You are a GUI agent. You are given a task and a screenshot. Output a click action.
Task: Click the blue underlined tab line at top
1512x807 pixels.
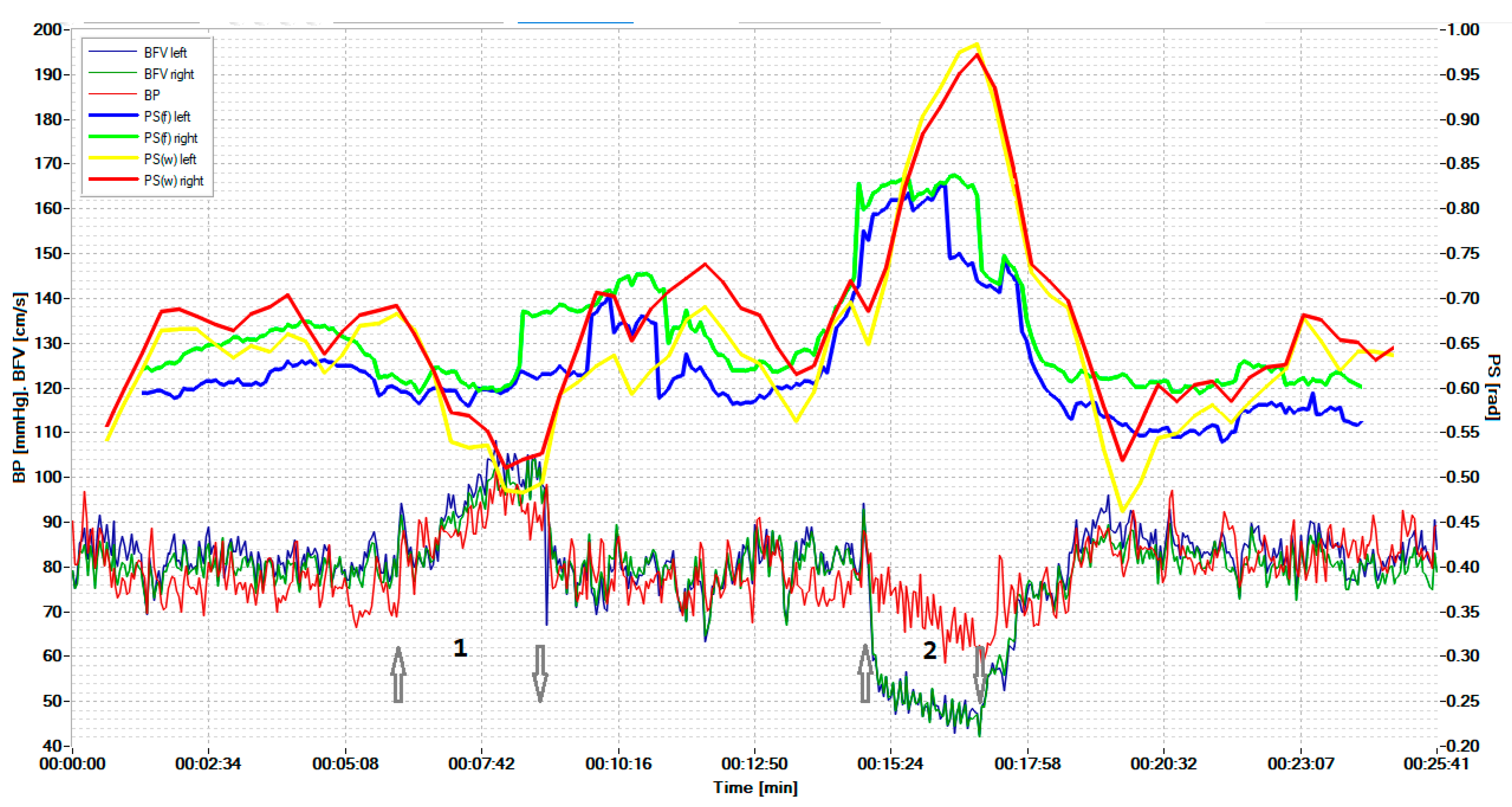click(x=575, y=22)
